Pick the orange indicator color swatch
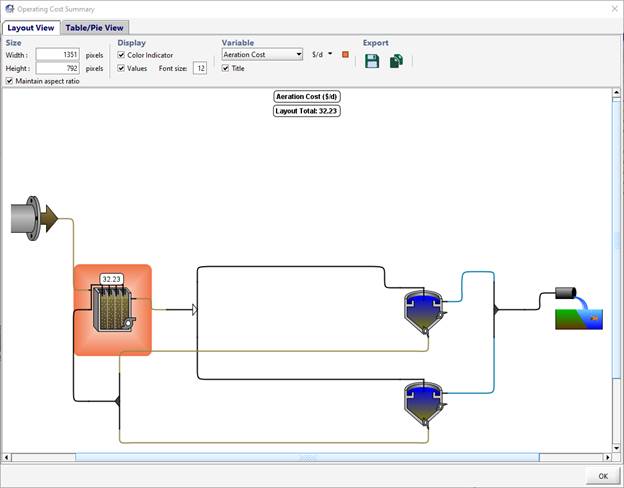The width and height of the screenshot is (624, 488). tap(345, 54)
